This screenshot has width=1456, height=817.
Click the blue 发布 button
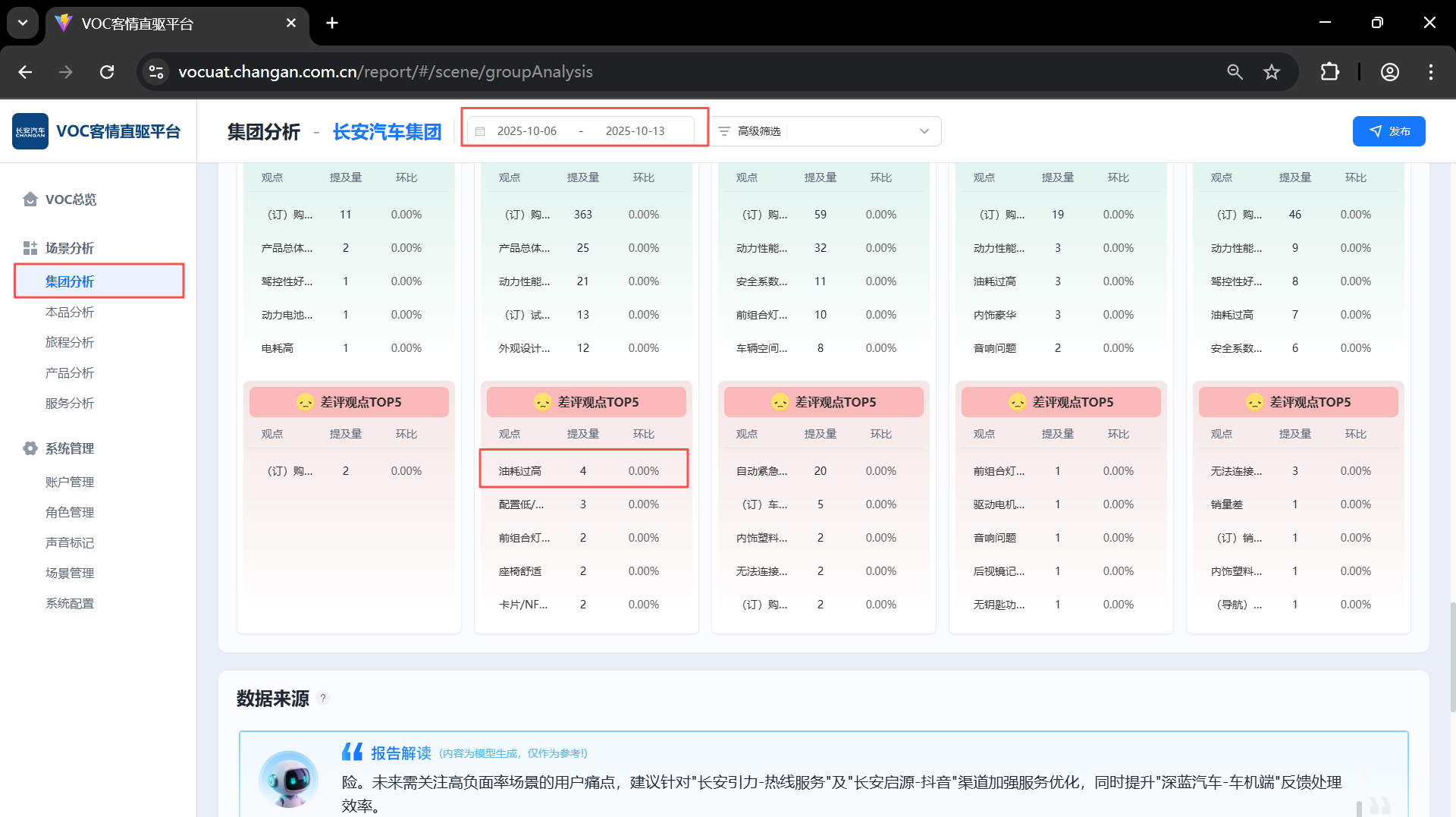pyautogui.click(x=1389, y=131)
